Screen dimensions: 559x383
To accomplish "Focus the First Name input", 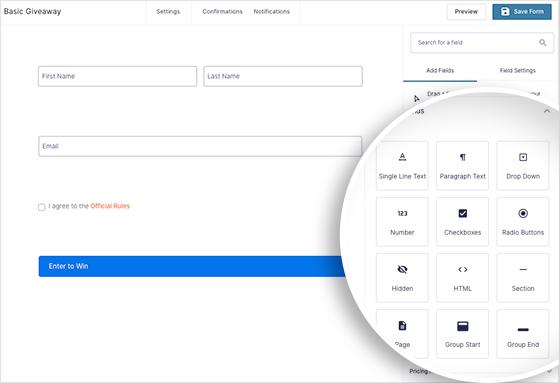I will [117, 76].
